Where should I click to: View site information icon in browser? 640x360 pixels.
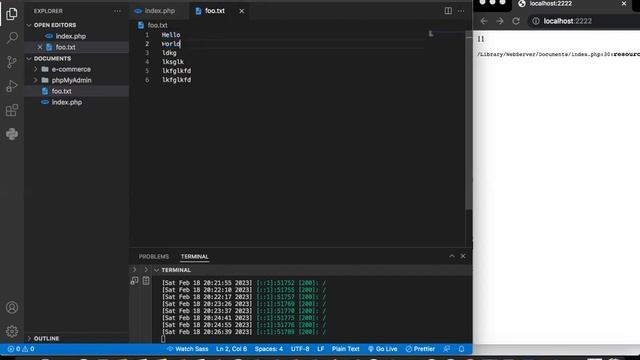536,21
